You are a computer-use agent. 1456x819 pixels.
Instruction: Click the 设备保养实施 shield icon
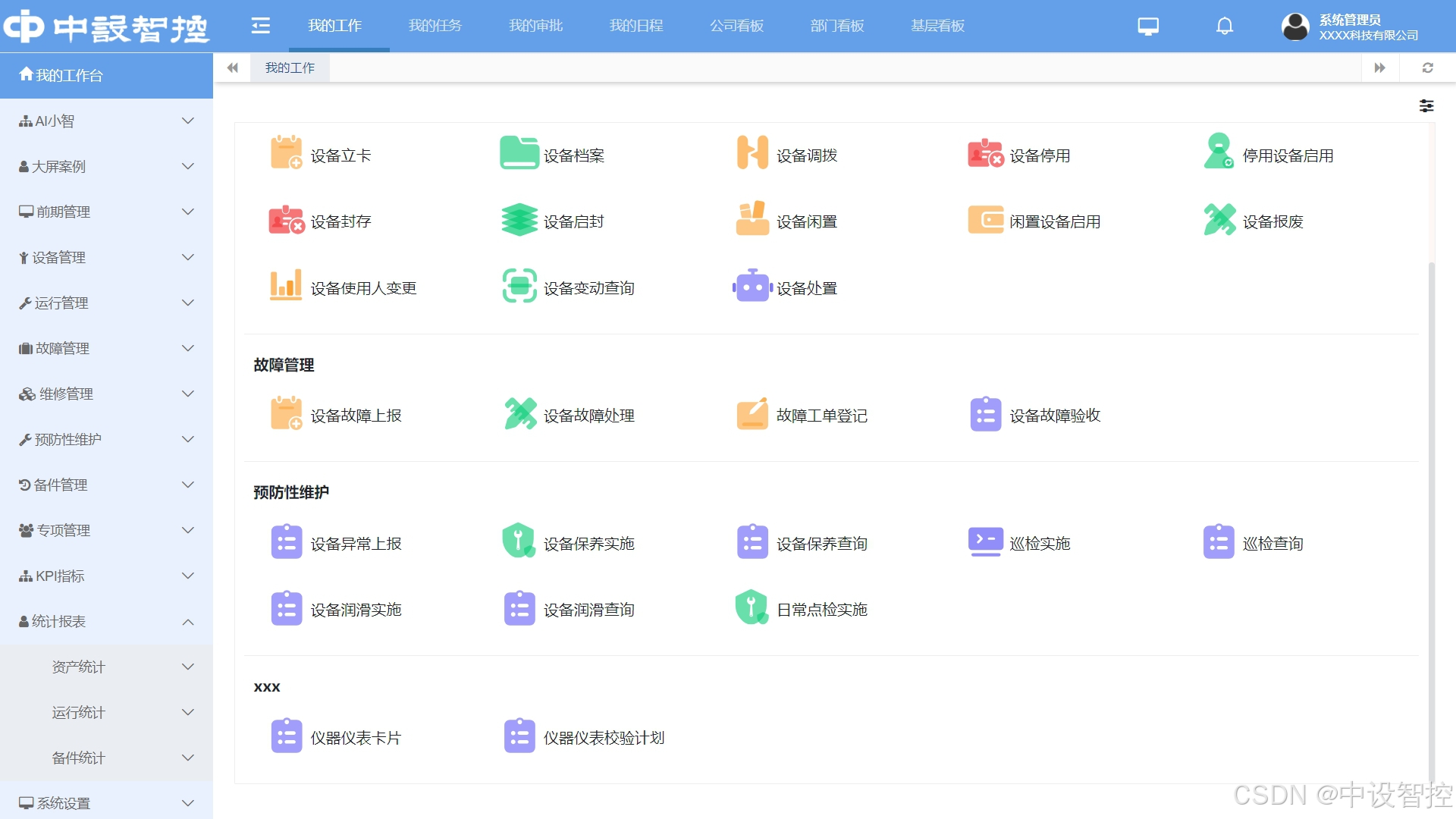(519, 541)
